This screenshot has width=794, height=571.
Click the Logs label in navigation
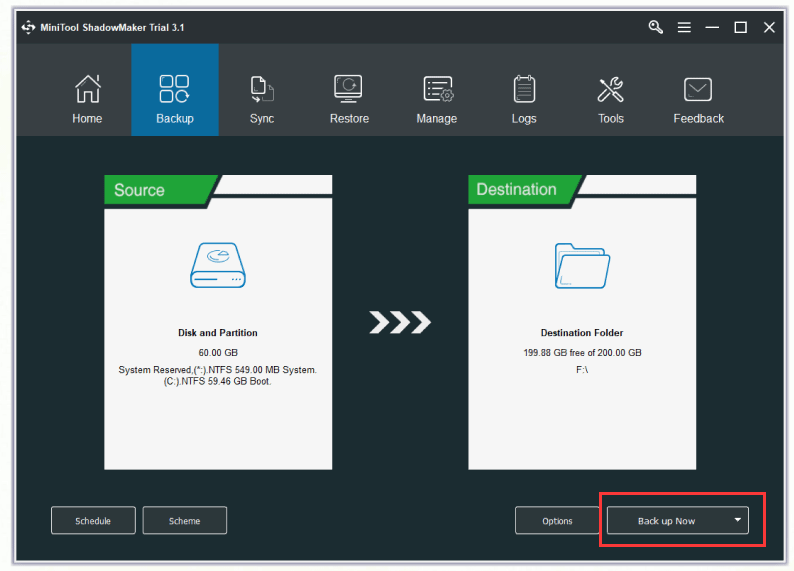pyautogui.click(x=524, y=118)
